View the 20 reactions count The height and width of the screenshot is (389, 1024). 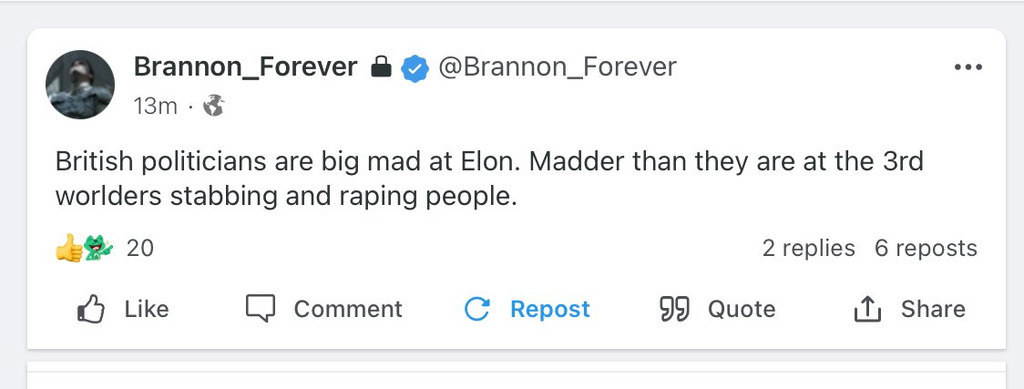point(140,249)
